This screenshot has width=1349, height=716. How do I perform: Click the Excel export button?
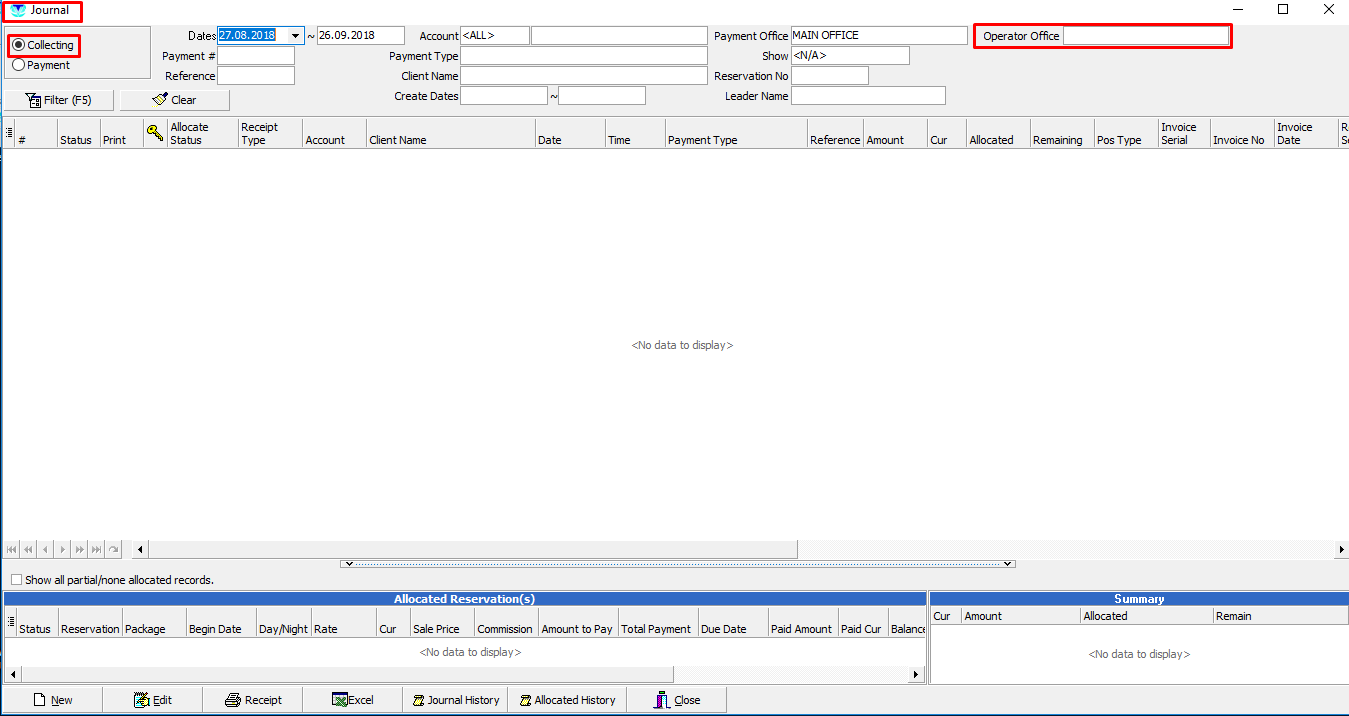[352, 700]
